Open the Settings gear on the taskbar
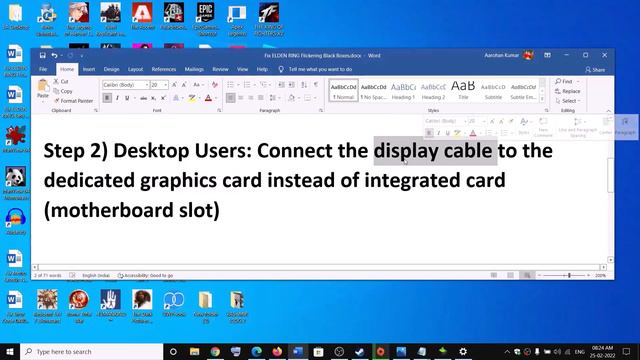Viewport: 640px width, 360px height. click(463, 351)
